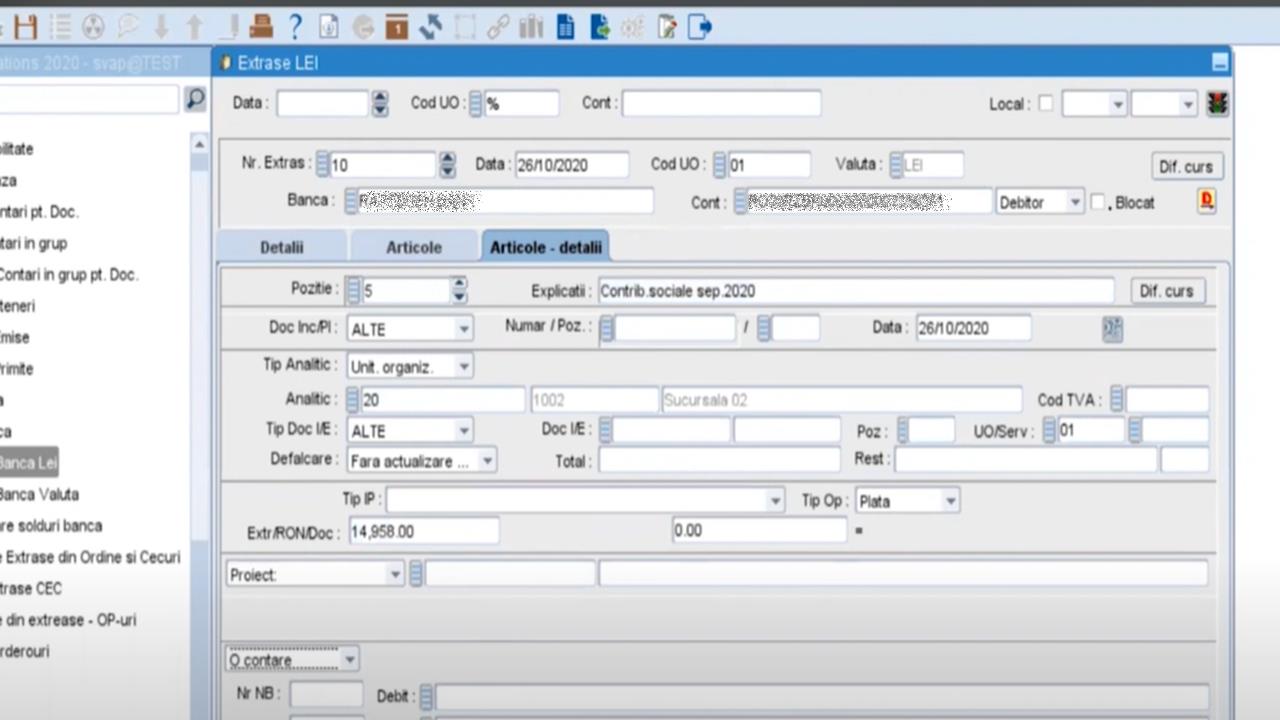Click the chain link toolbar icon
1280x720 pixels.
pos(498,27)
